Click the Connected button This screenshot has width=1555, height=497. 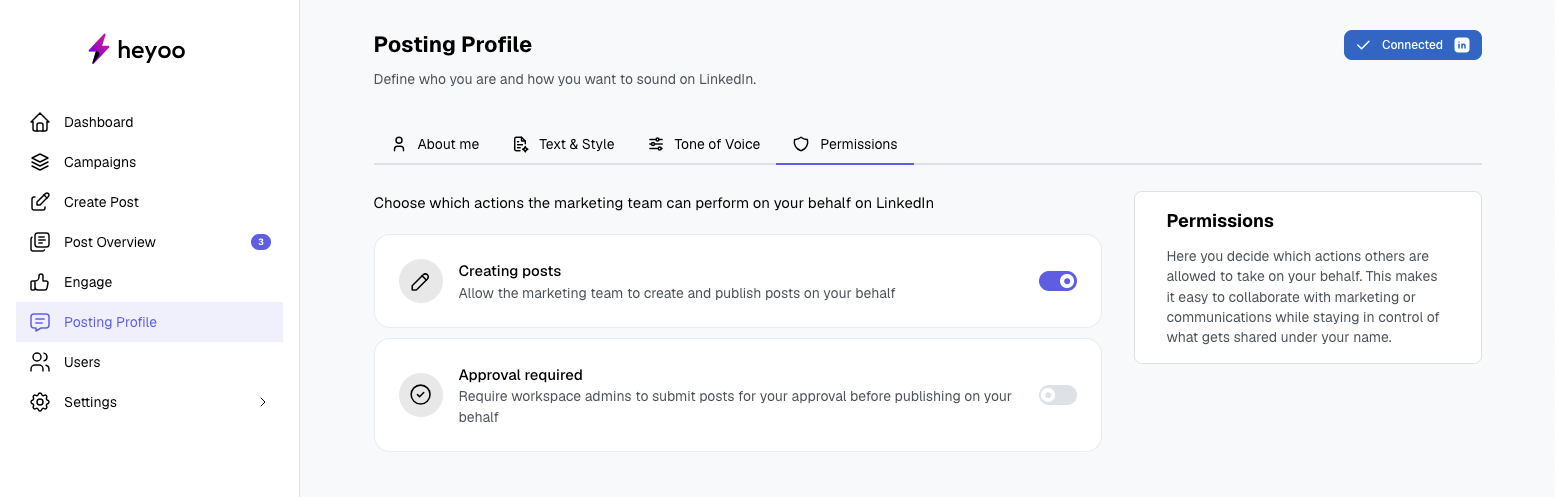pyautogui.click(x=1411, y=45)
